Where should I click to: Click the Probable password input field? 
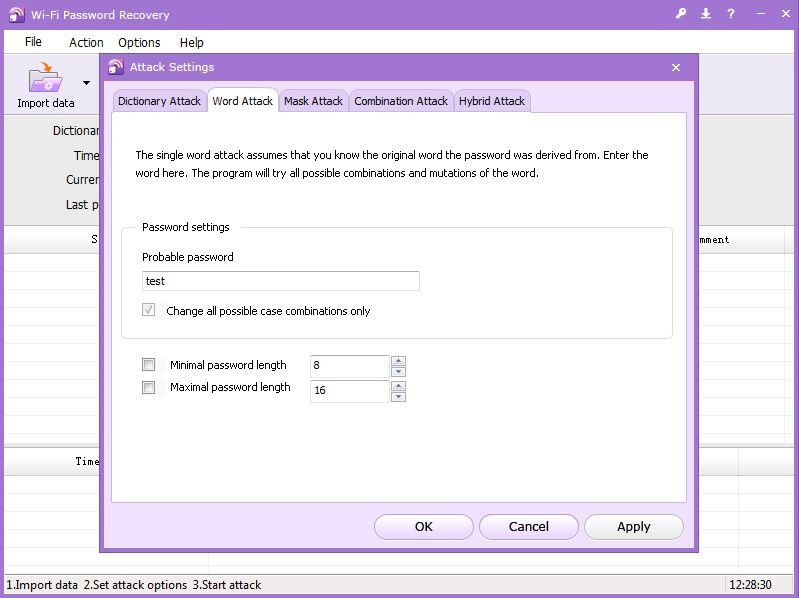[281, 281]
